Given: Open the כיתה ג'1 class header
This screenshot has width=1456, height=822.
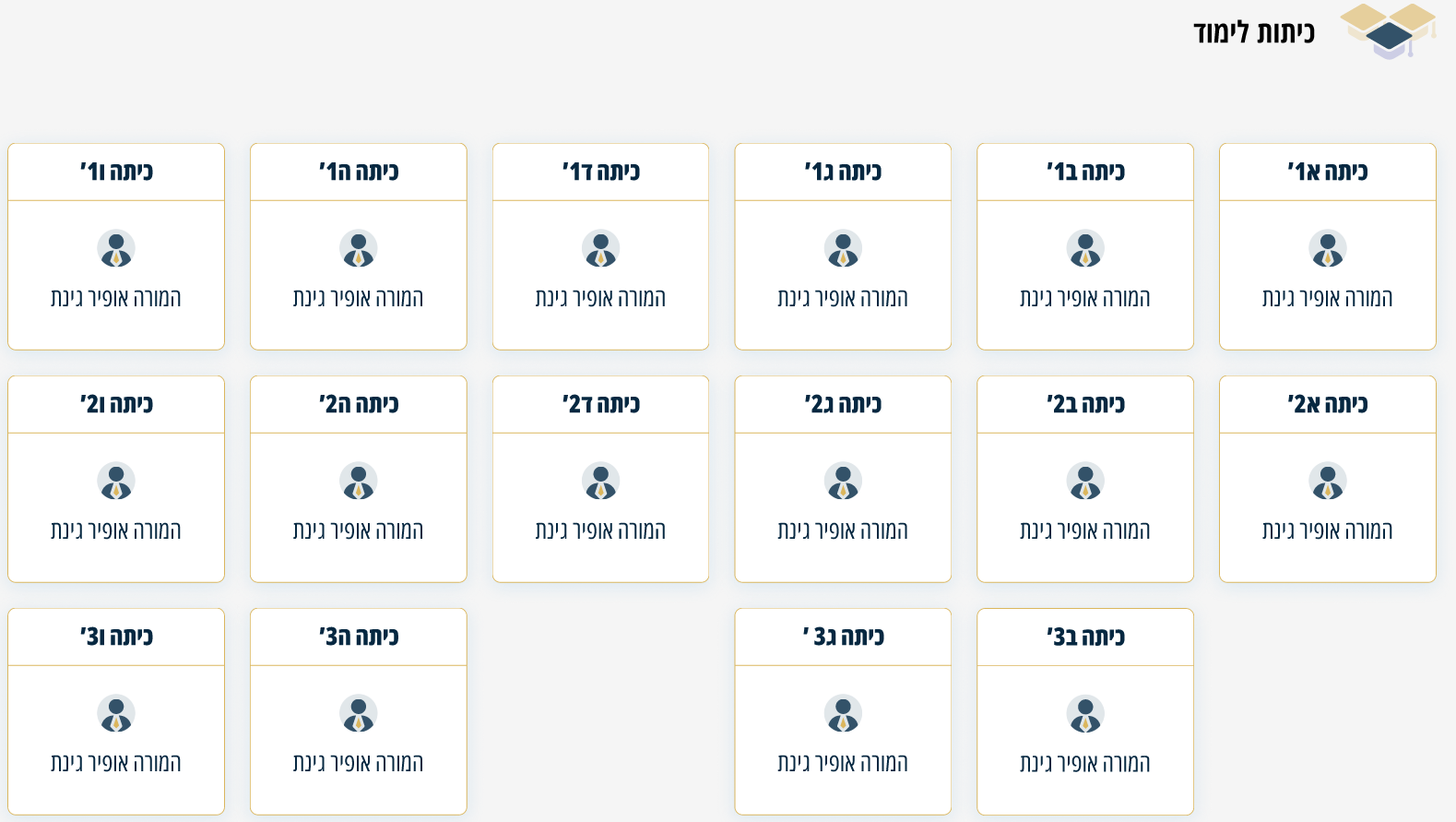Looking at the screenshot, I should click(843, 172).
